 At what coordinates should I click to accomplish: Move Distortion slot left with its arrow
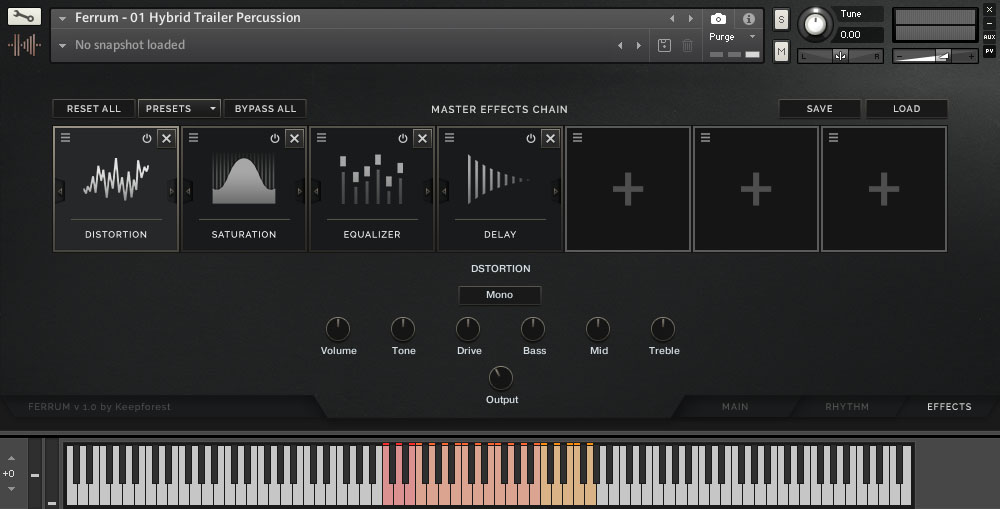click(x=60, y=191)
